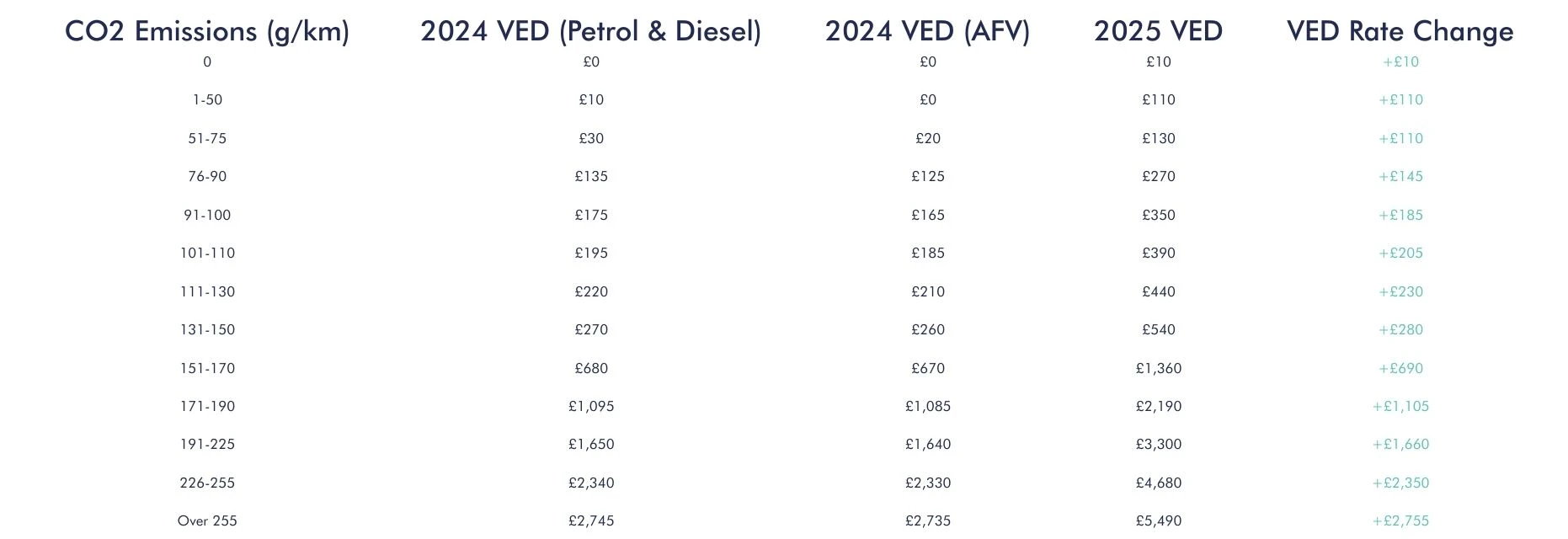Select the +£690 rate change value
Screen dimensions: 1568x539
[1400, 368]
